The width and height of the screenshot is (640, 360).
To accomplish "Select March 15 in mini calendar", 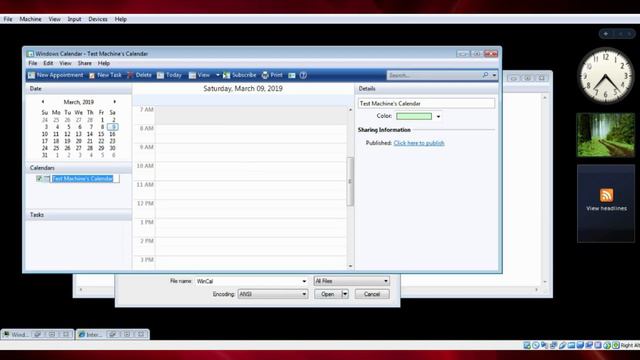I will [x=101, y=134].
